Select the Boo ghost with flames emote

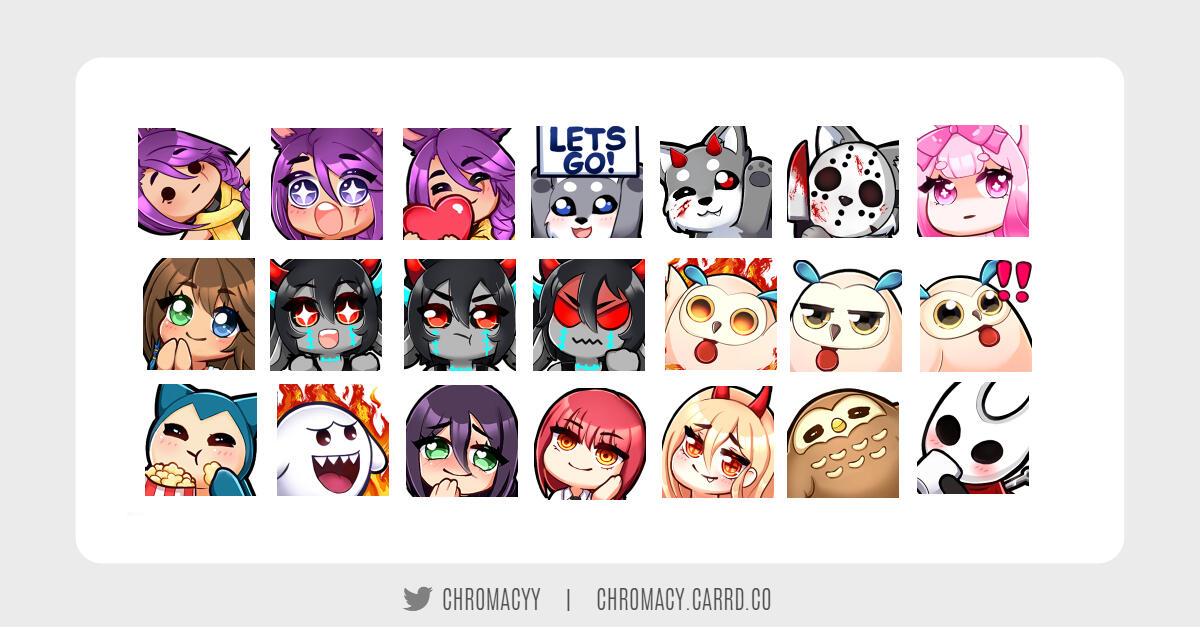click(333, 440)
